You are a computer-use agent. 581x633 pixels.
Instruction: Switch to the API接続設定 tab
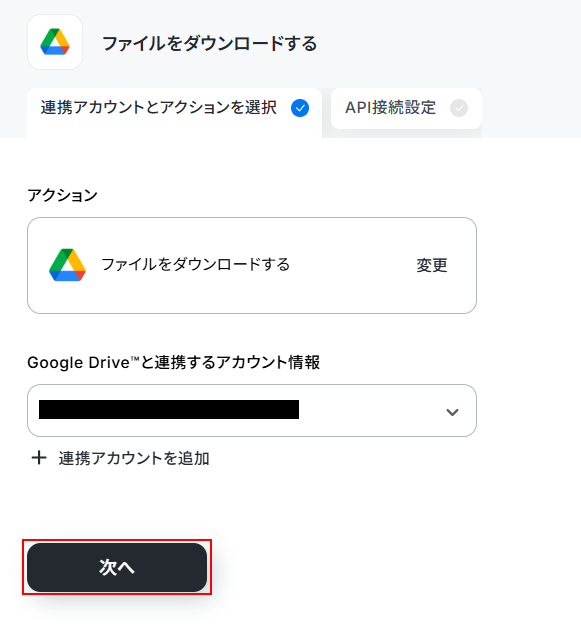click(x=406, y=109)
